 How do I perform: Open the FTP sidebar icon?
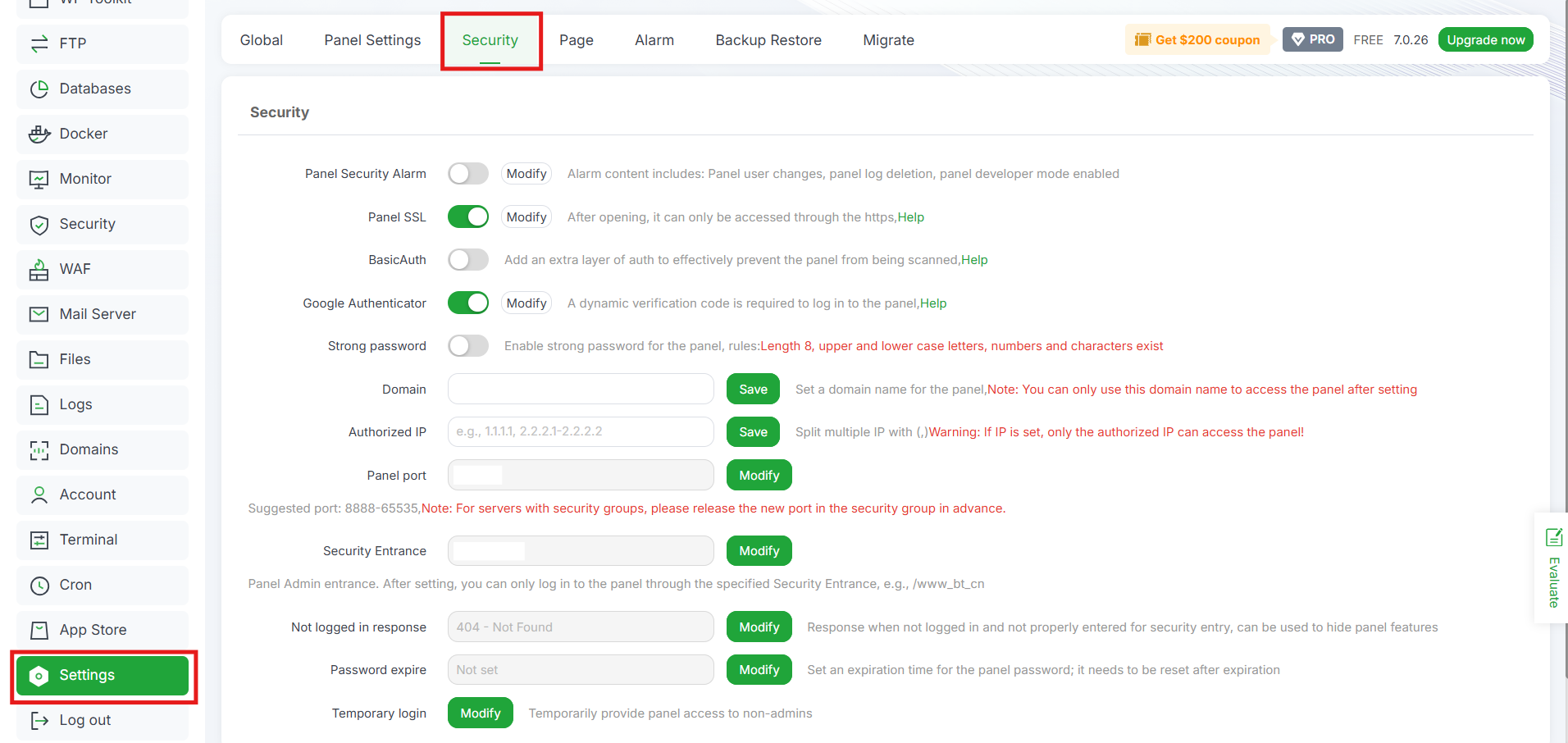(39, 43)
